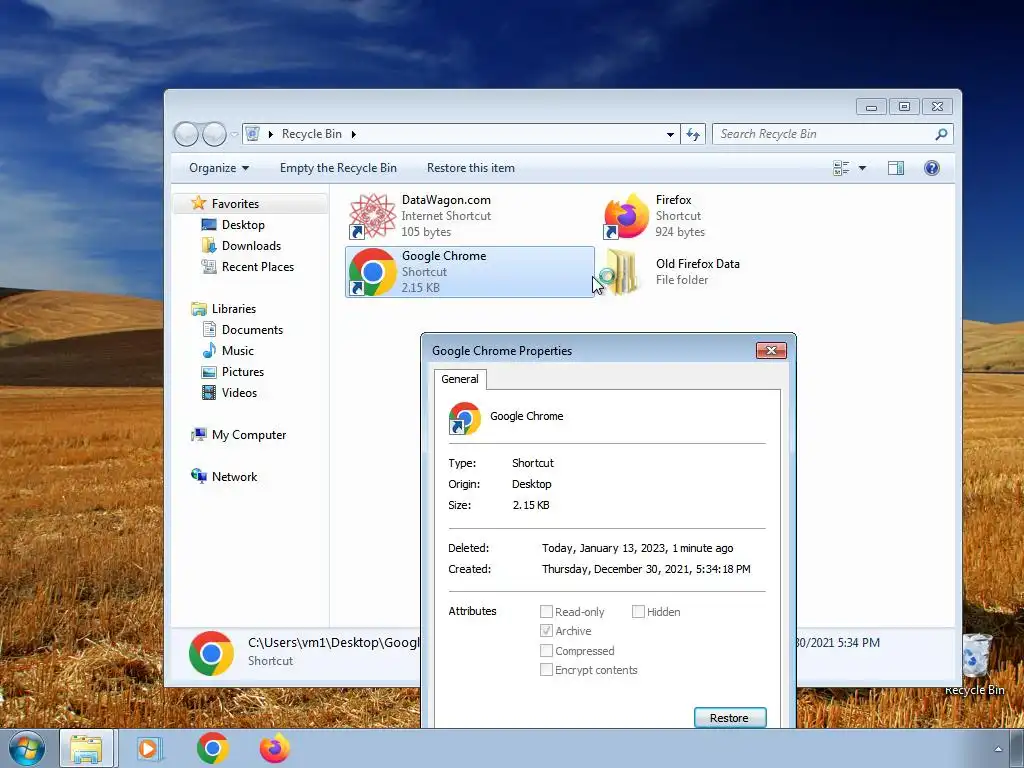Select the Firefox shortcut icon in Recycle Bin
The width and height of the screenshot is (1024, 768).
coord(626,216)
